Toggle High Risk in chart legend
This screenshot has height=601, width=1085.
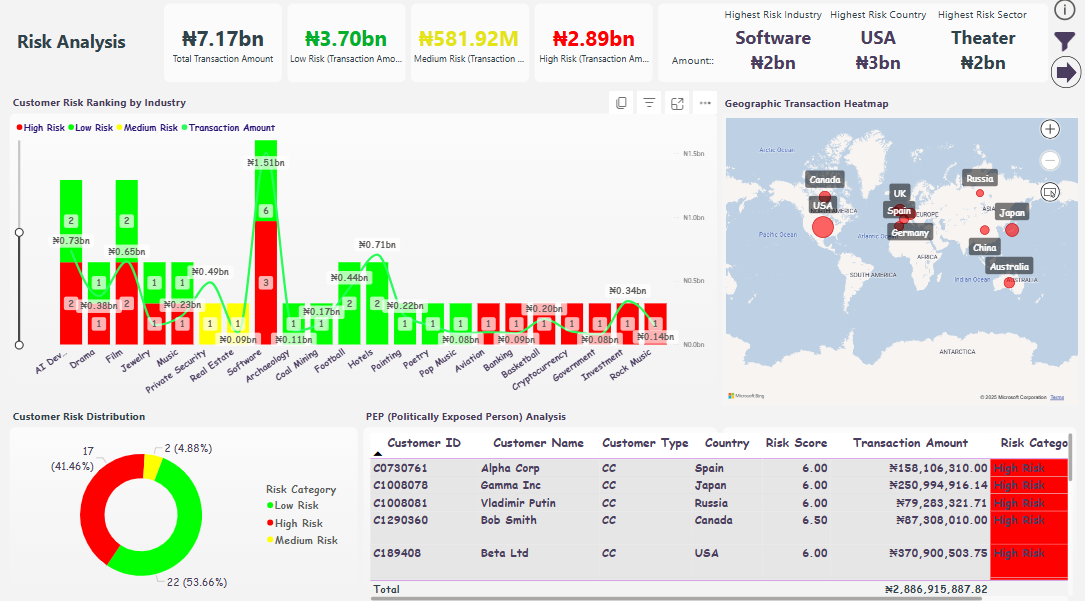click(40, 128)
